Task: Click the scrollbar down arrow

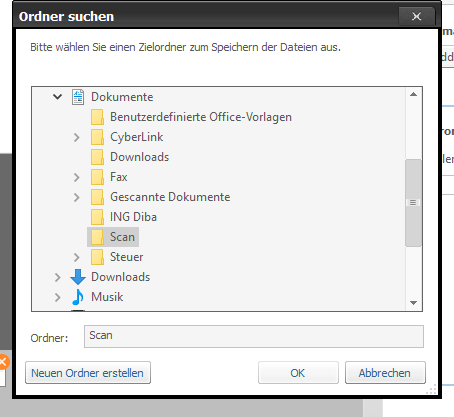Action: coord(414,303)
